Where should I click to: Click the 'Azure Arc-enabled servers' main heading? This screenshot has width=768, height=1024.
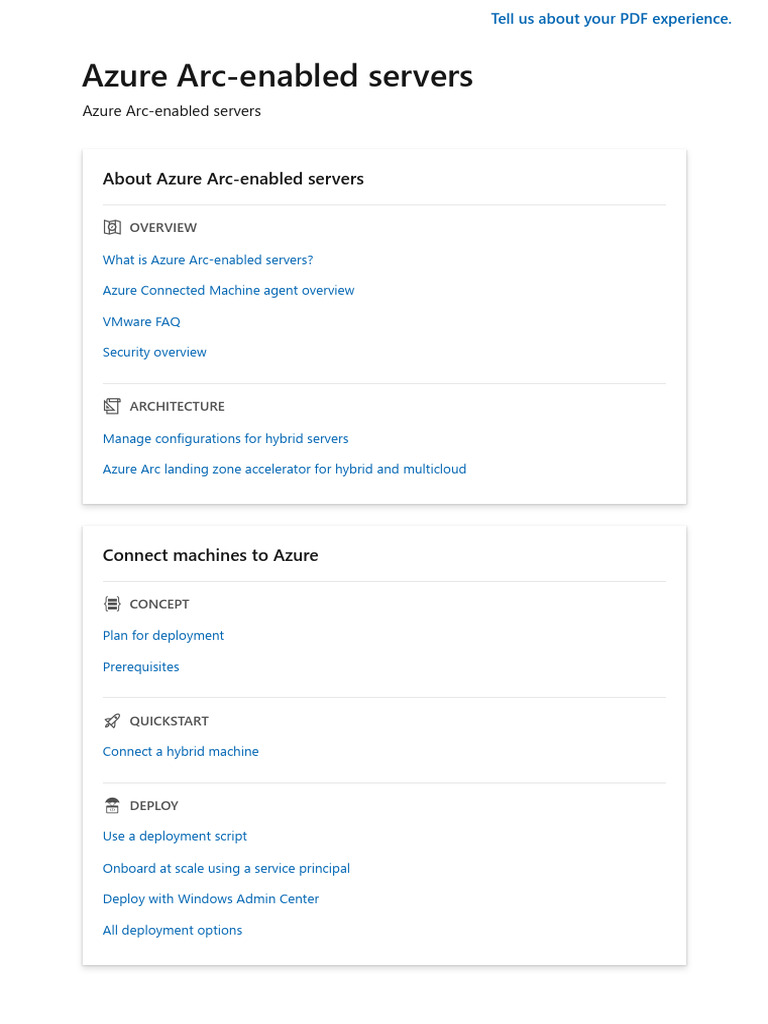click(x=277, y=76)
